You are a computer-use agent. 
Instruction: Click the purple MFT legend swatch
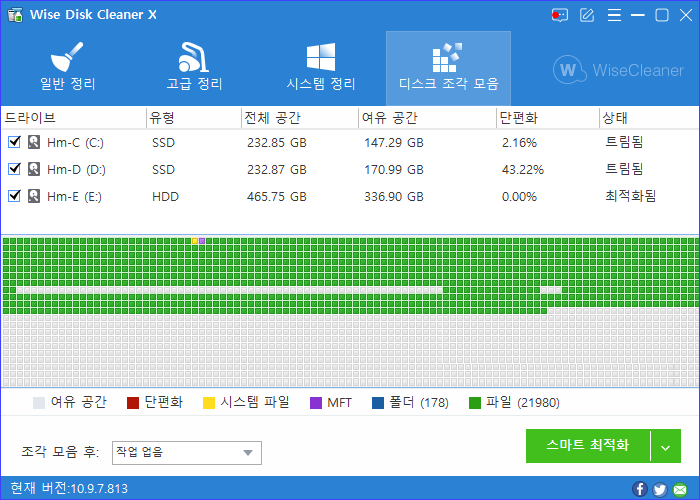coord(316,403)
